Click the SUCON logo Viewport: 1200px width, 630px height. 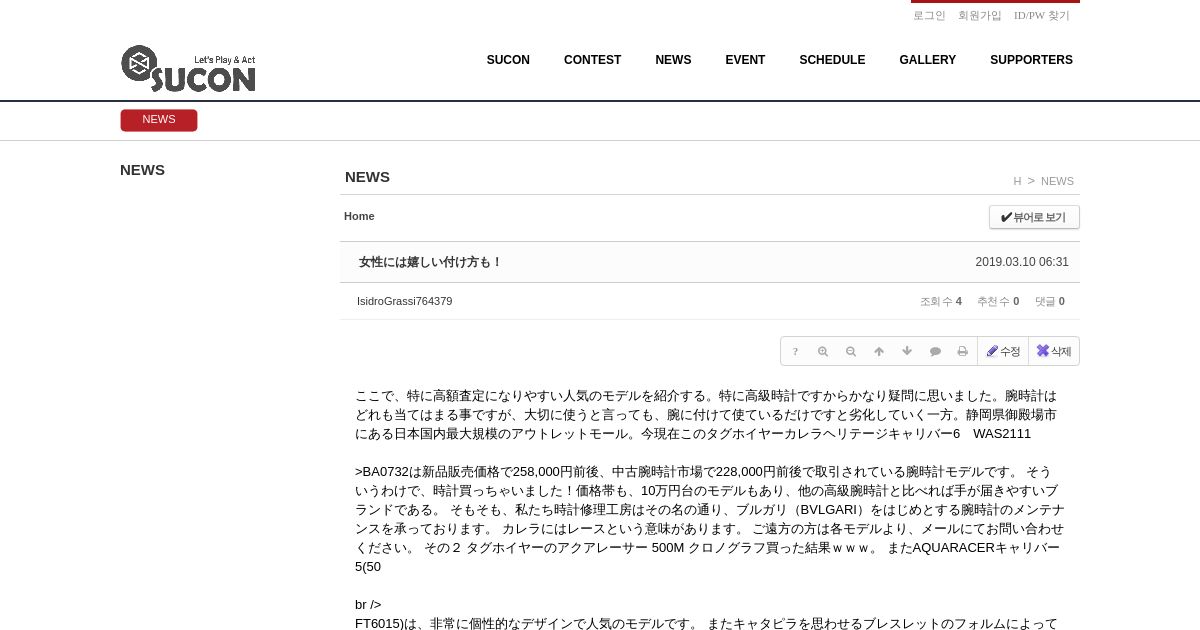pyautogui.click(x=188, y=69)
